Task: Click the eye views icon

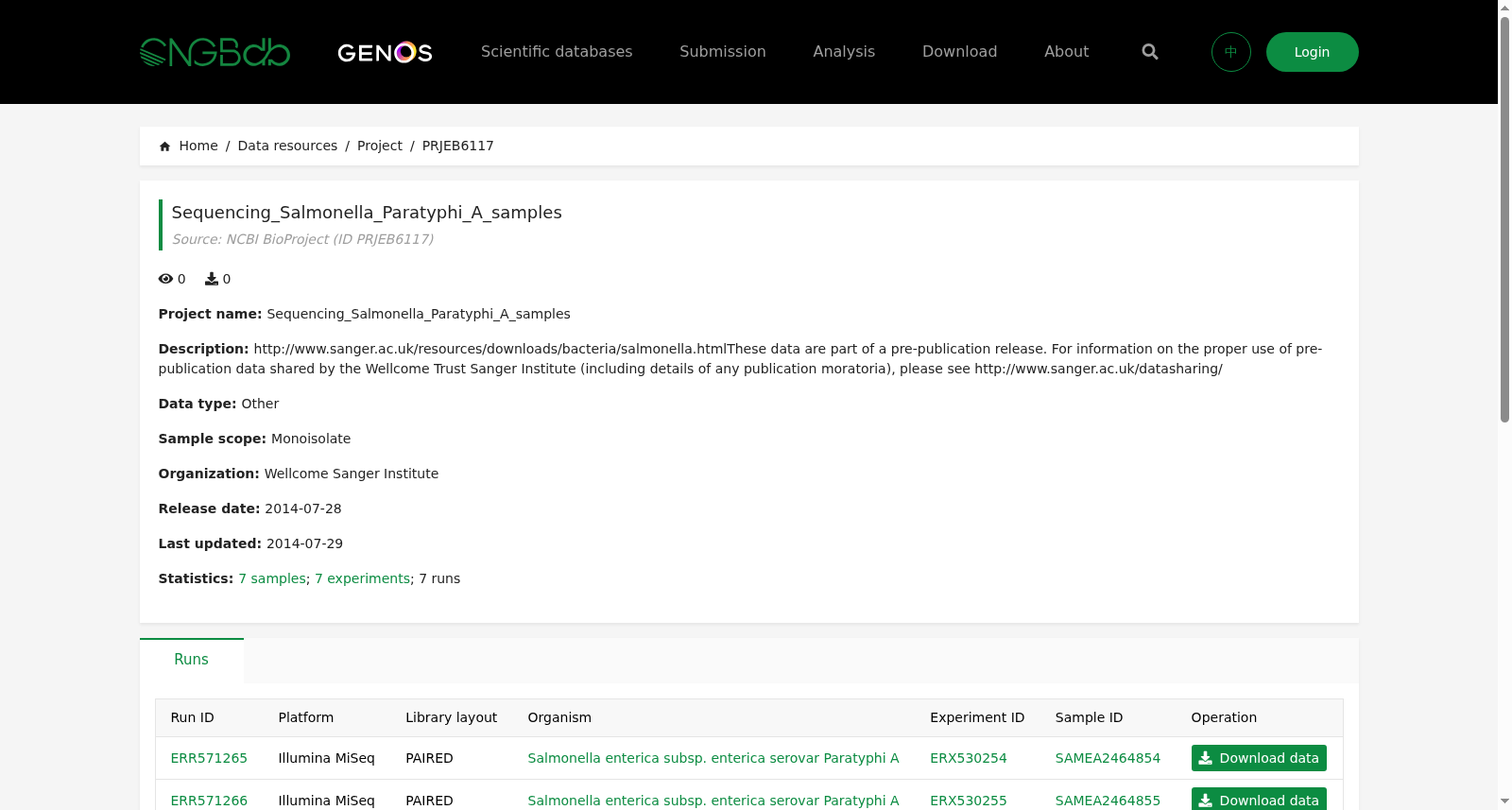Action: pos(165,279)
